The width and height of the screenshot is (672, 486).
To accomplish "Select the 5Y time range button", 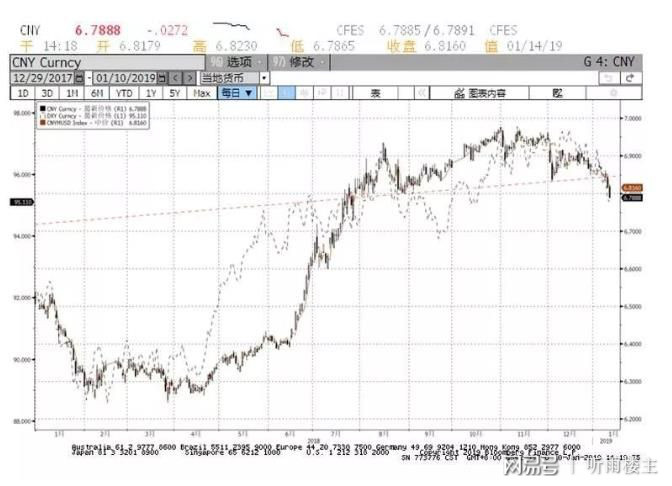I will coord(174,92).
